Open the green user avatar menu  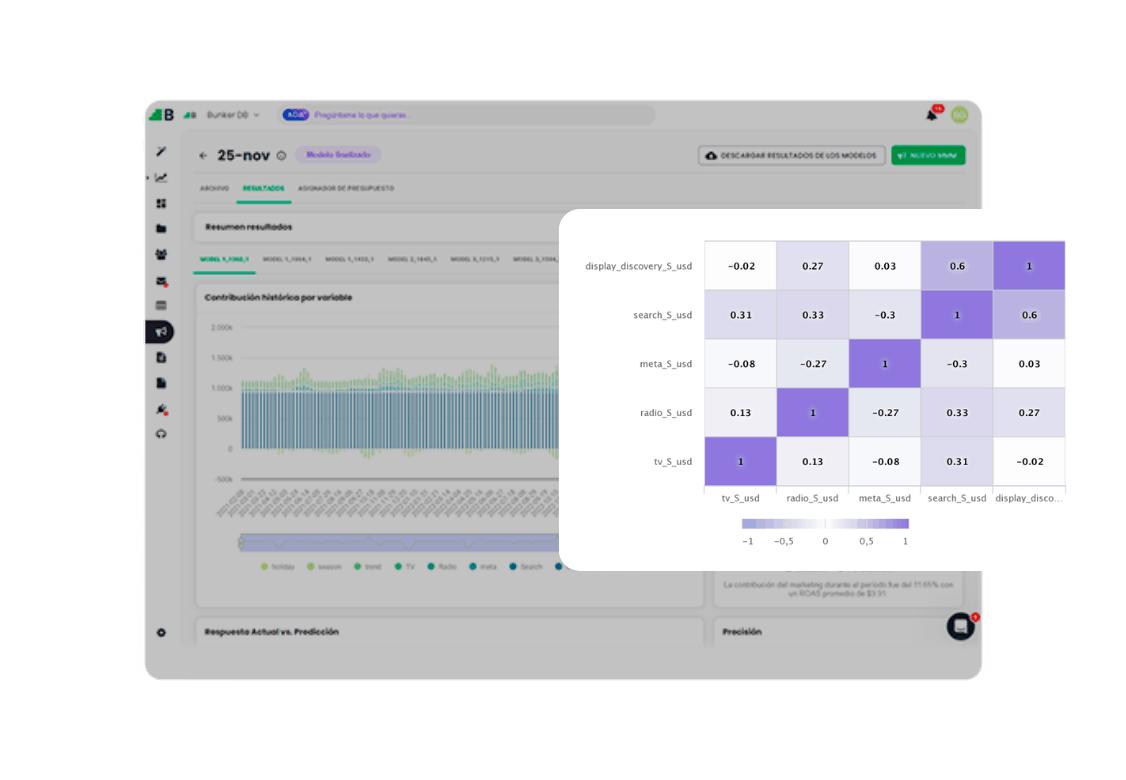(959, 115)
